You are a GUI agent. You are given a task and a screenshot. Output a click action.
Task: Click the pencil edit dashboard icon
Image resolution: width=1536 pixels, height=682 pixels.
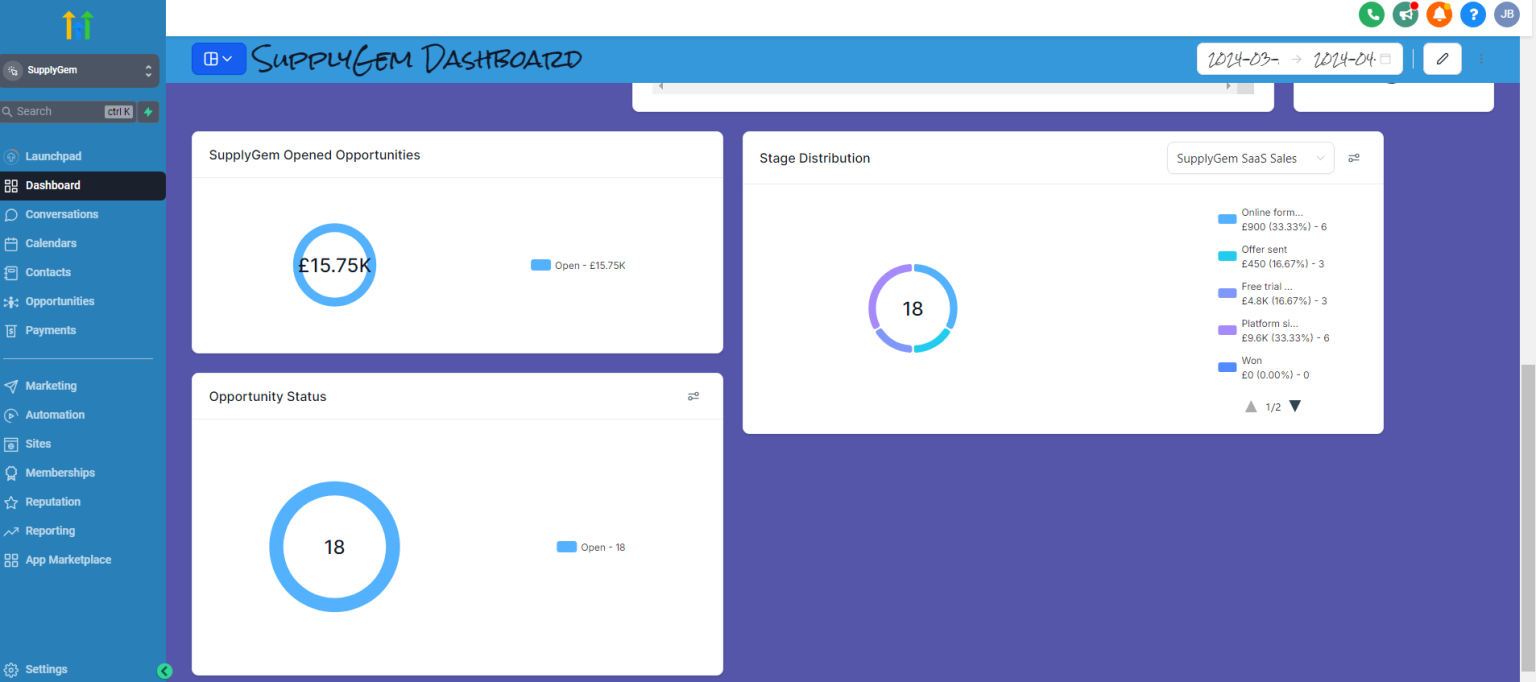coord(1442,59)
